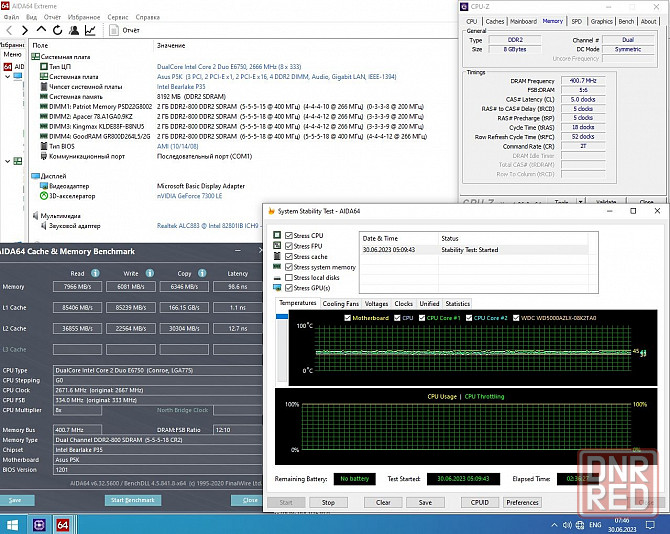Click the Memory Read 7966 MB/s field
Image resolution: width=670 pixels, height=534 pixels.
(x=77, y=287)
